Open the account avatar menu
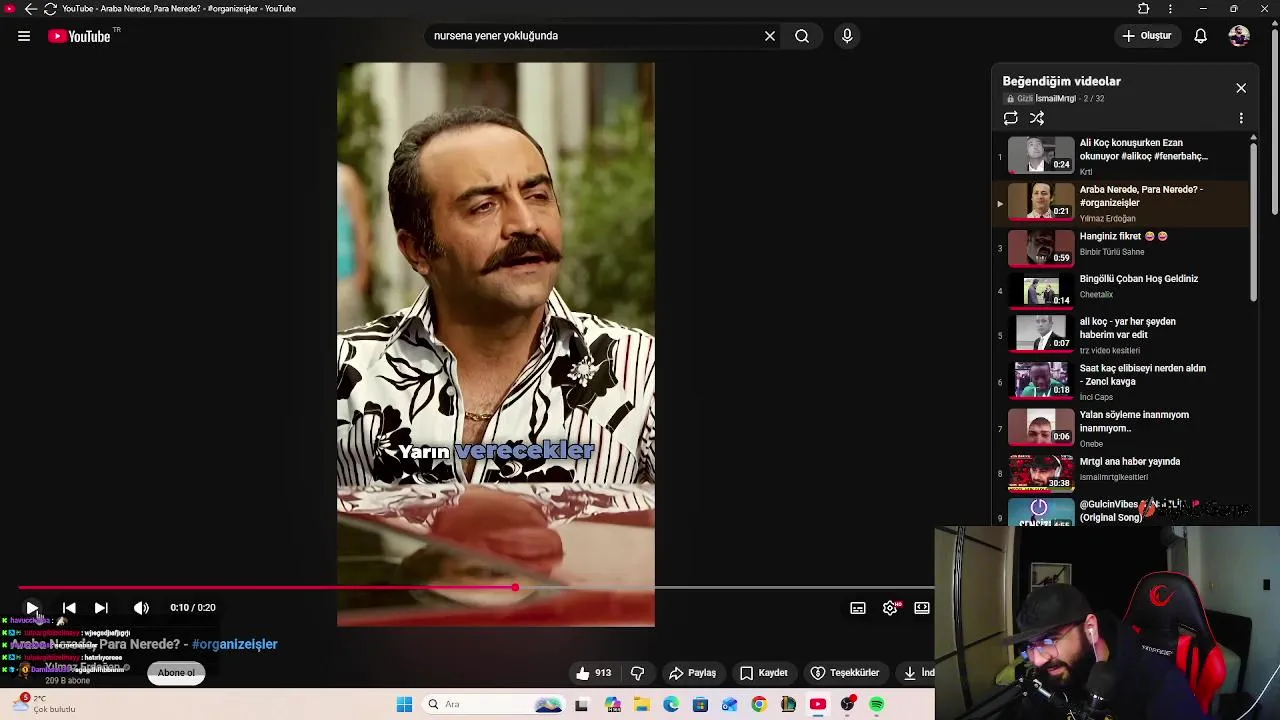The image size is (1280, 720). (x=1239, y=36)
